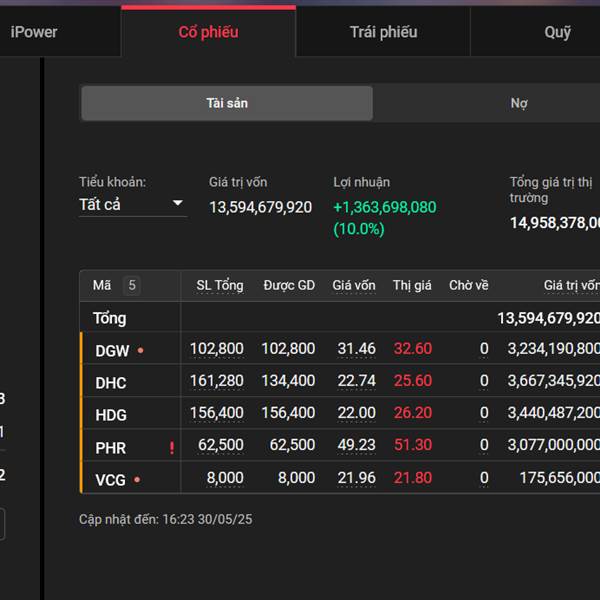Viewport: 600px width, 600px height.
Task: Switch to the Cổ phiếu tab
Action: (209, 32)
